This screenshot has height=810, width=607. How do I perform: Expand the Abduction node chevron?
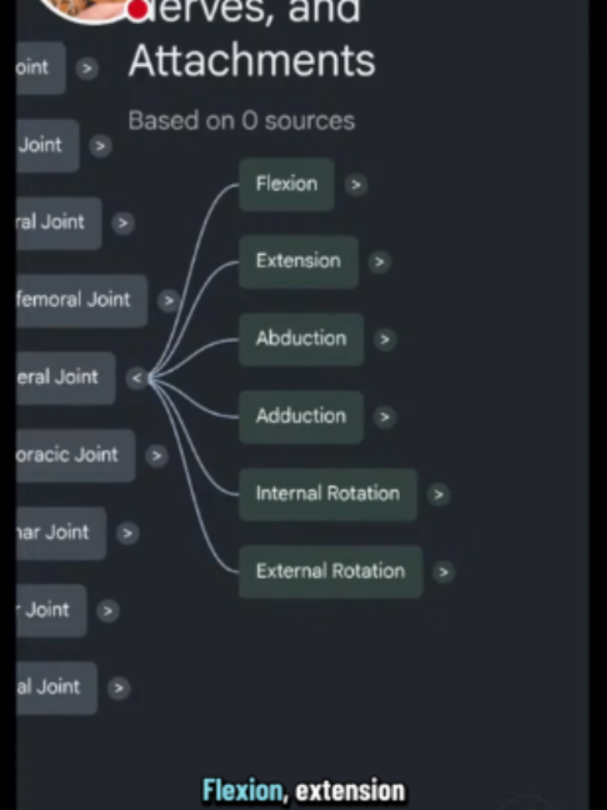click(x=385, y=339)
